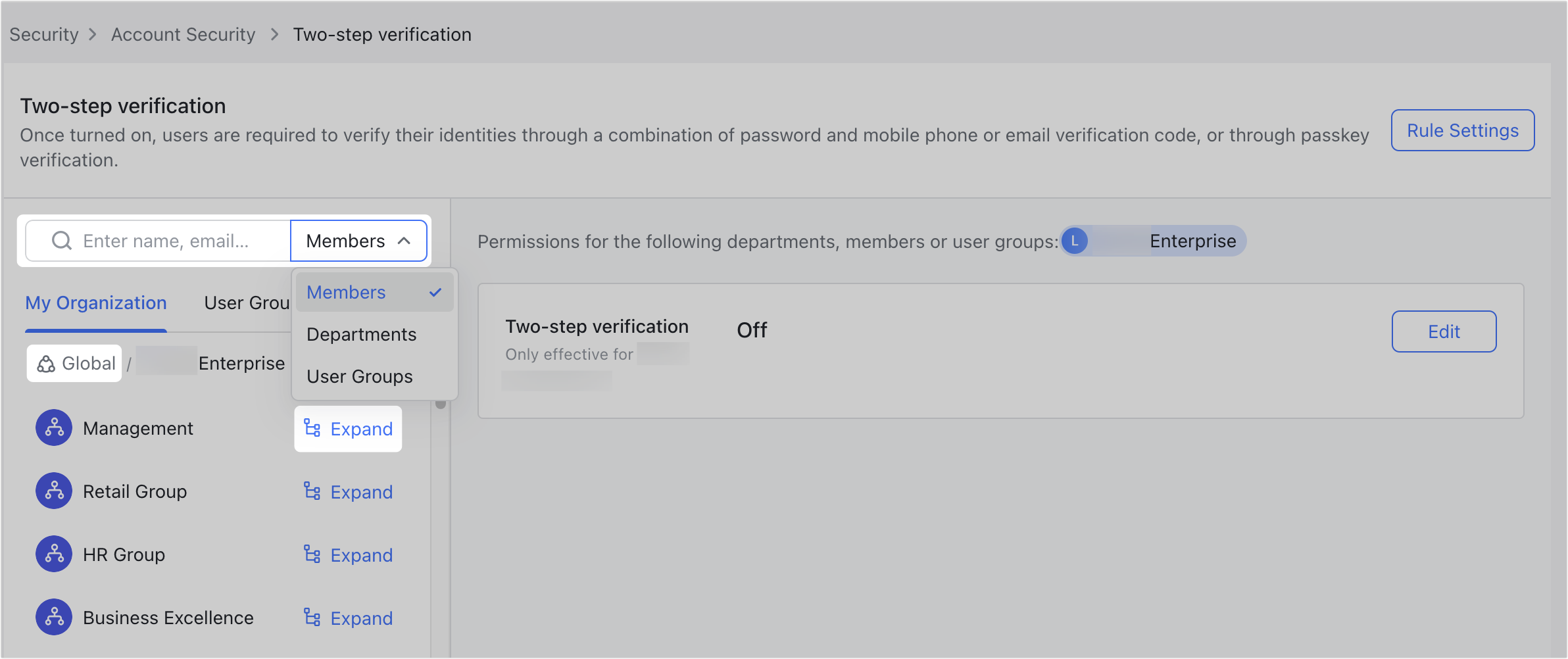
Task: Collapse the Members filter dropdown
Action: point(358,241)
